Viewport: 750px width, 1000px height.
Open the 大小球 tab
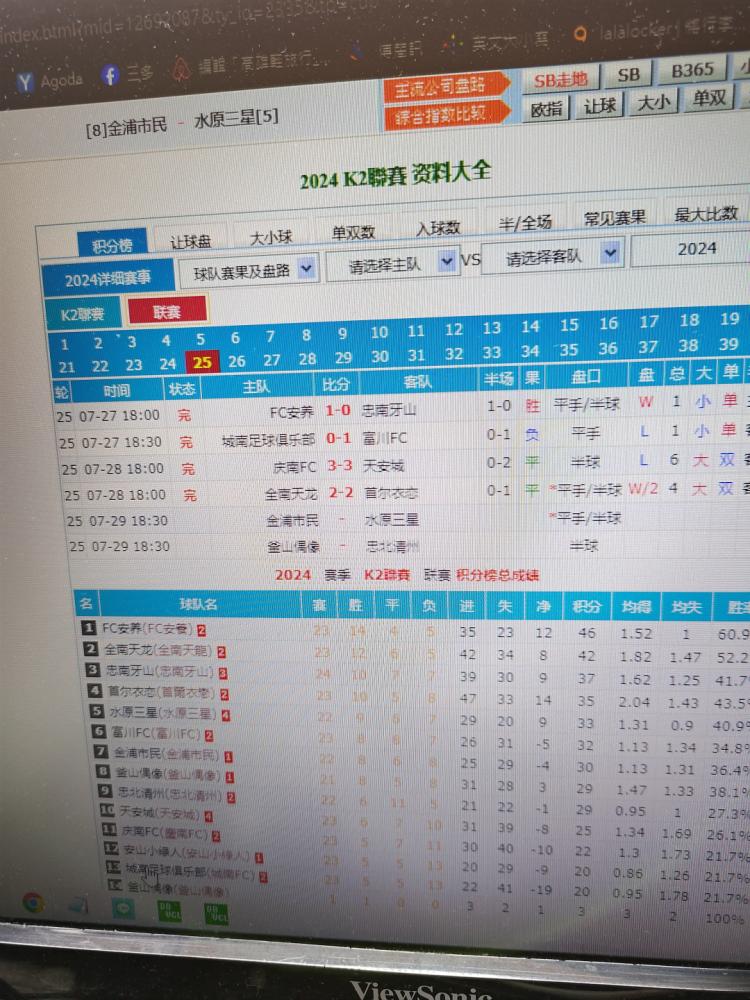[271, 237]
